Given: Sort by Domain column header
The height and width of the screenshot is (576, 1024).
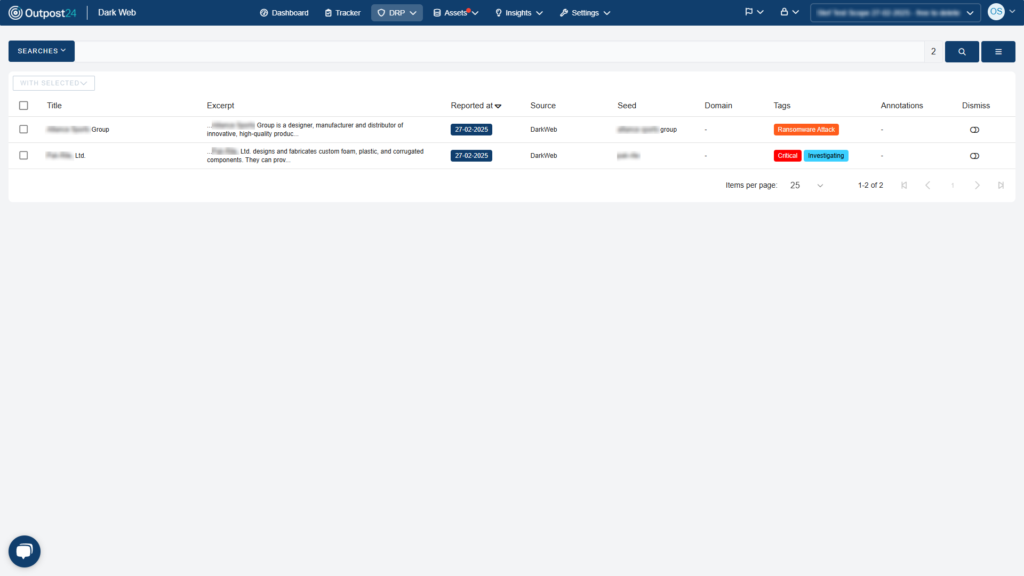Looking at the screenshot, I should (x=718, y=105).
